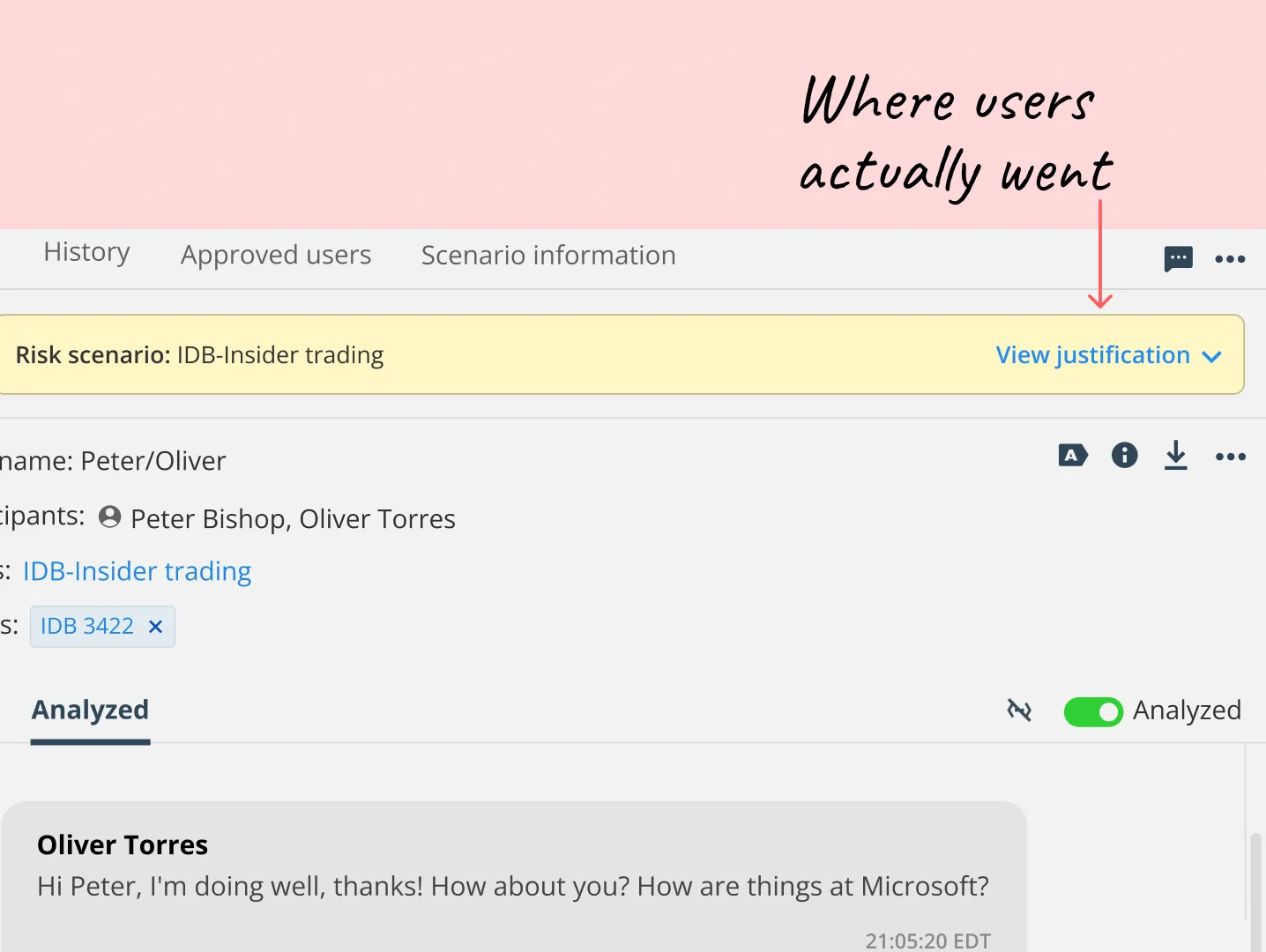This screenshot has width=1266, height=952.
Task: Click the broken link icon beside the Analyzed toggle
Action: click(1019, 710)
